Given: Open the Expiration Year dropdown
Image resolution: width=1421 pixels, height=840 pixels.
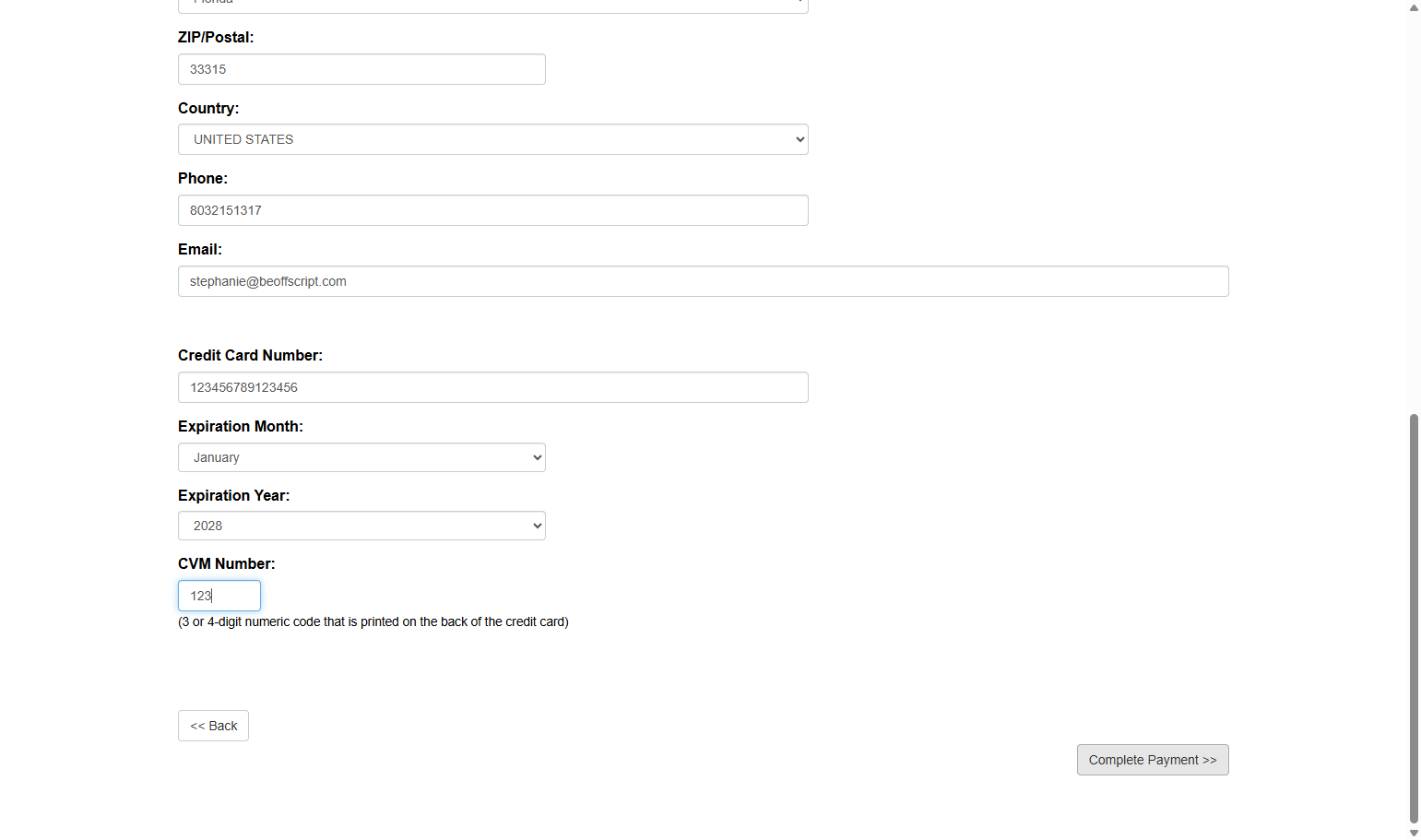Looking at the screenshot, I should [x=361, y=526].
